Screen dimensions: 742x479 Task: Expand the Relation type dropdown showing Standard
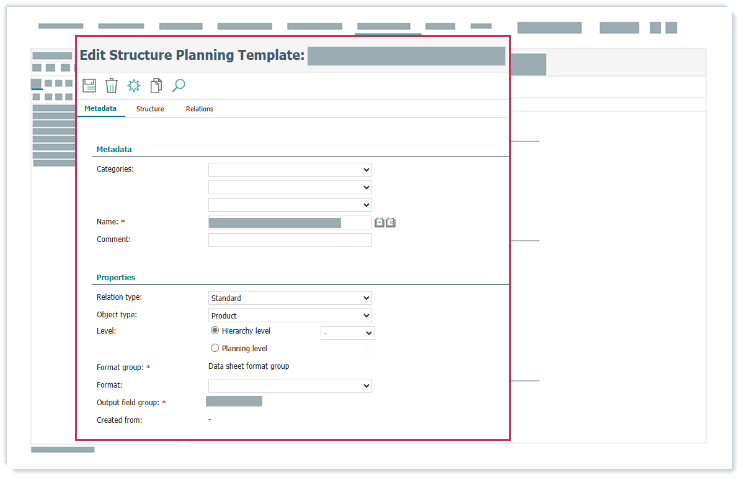pyautogui.click(x=289, y=298)
